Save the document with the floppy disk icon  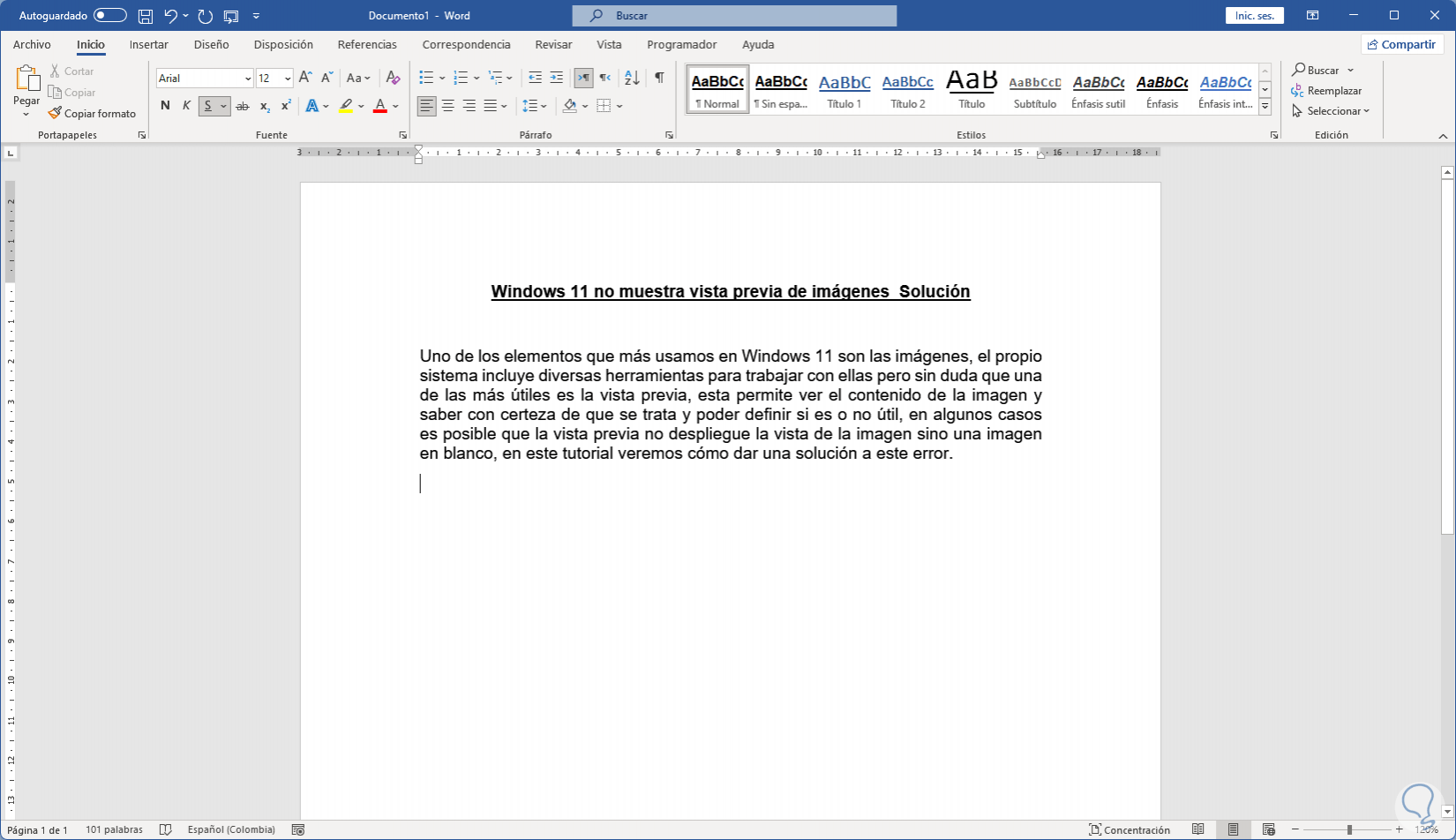[x=146, y=16]
